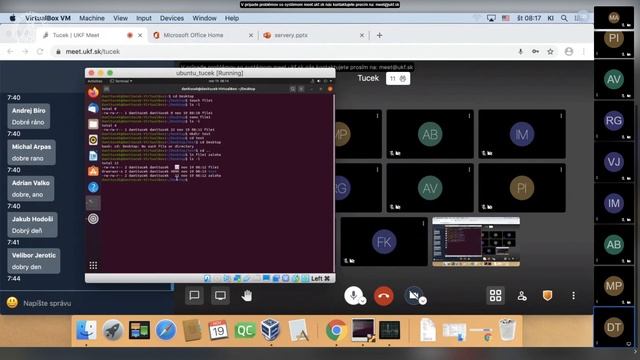Open Google Chrome from the macOS Dock

(x=336, y=330)
